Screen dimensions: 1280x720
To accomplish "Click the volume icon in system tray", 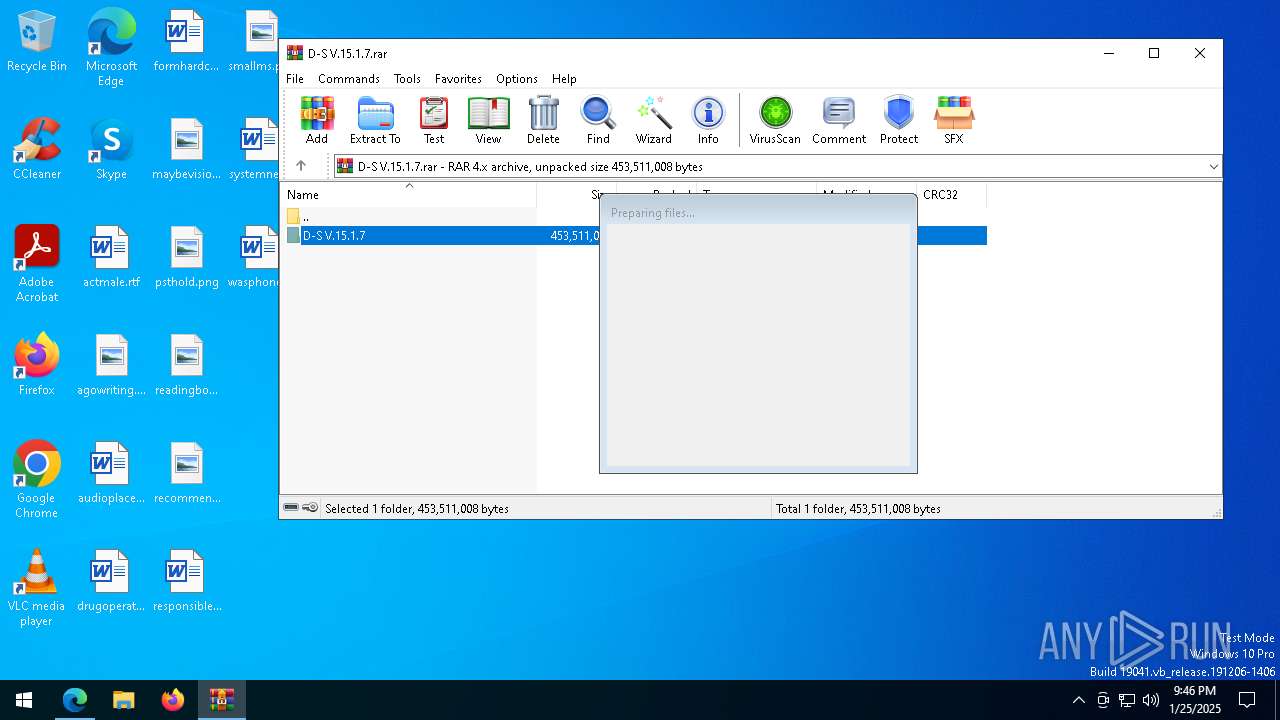I will pos(1151,700).
